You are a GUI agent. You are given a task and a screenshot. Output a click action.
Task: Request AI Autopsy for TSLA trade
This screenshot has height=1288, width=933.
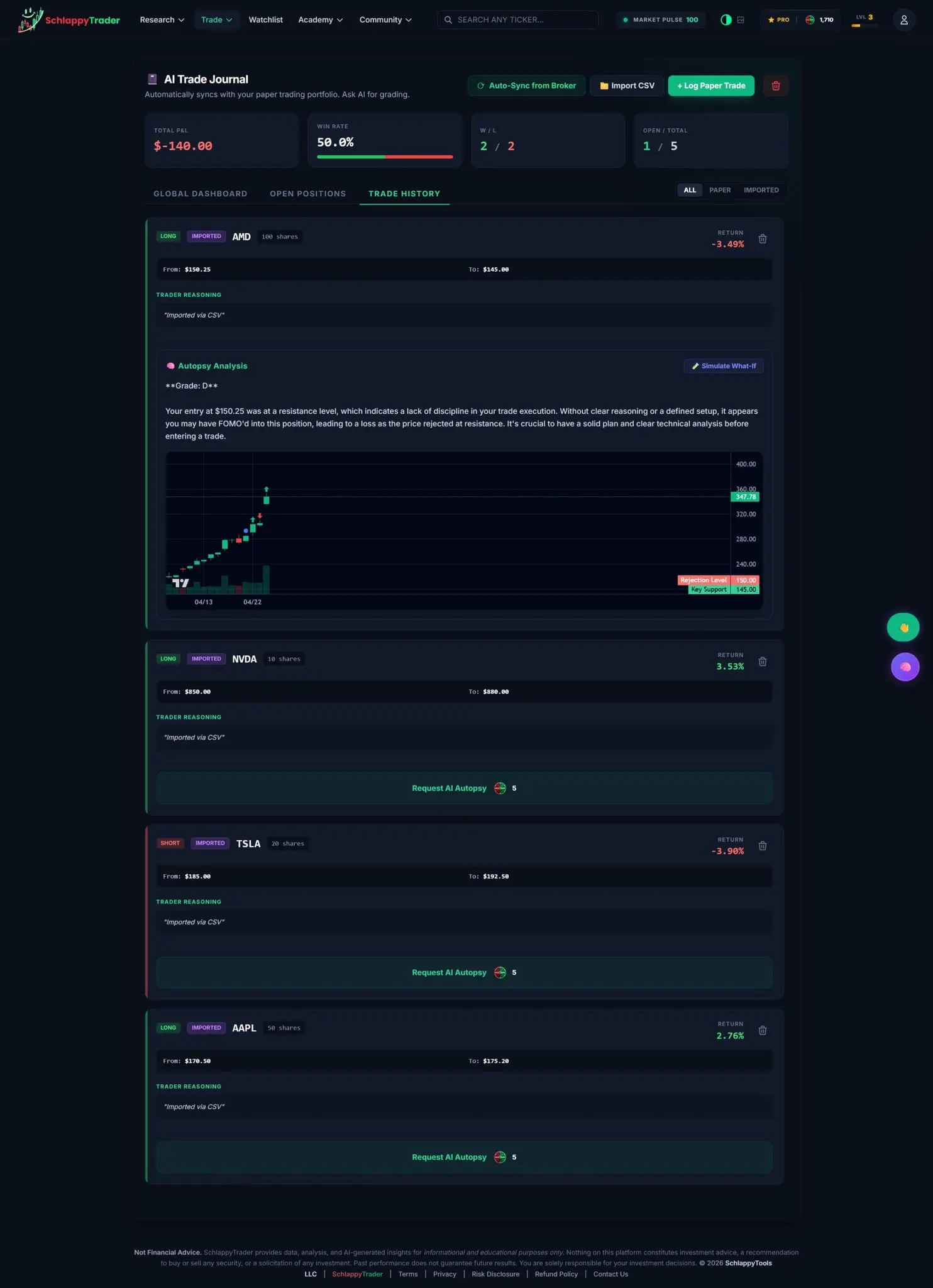[x=464, y=973]
